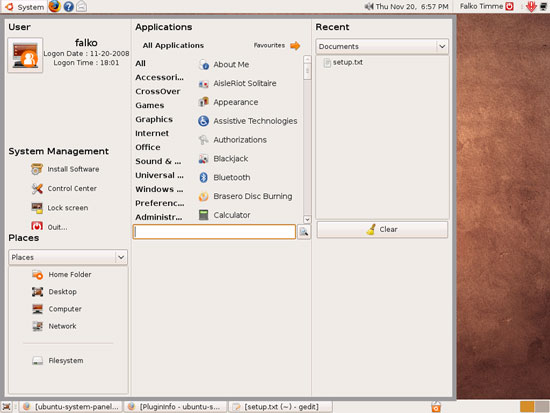The image size is (550, 413).
Task: Open the Computer place icon
Action: [x=38, y=309]
